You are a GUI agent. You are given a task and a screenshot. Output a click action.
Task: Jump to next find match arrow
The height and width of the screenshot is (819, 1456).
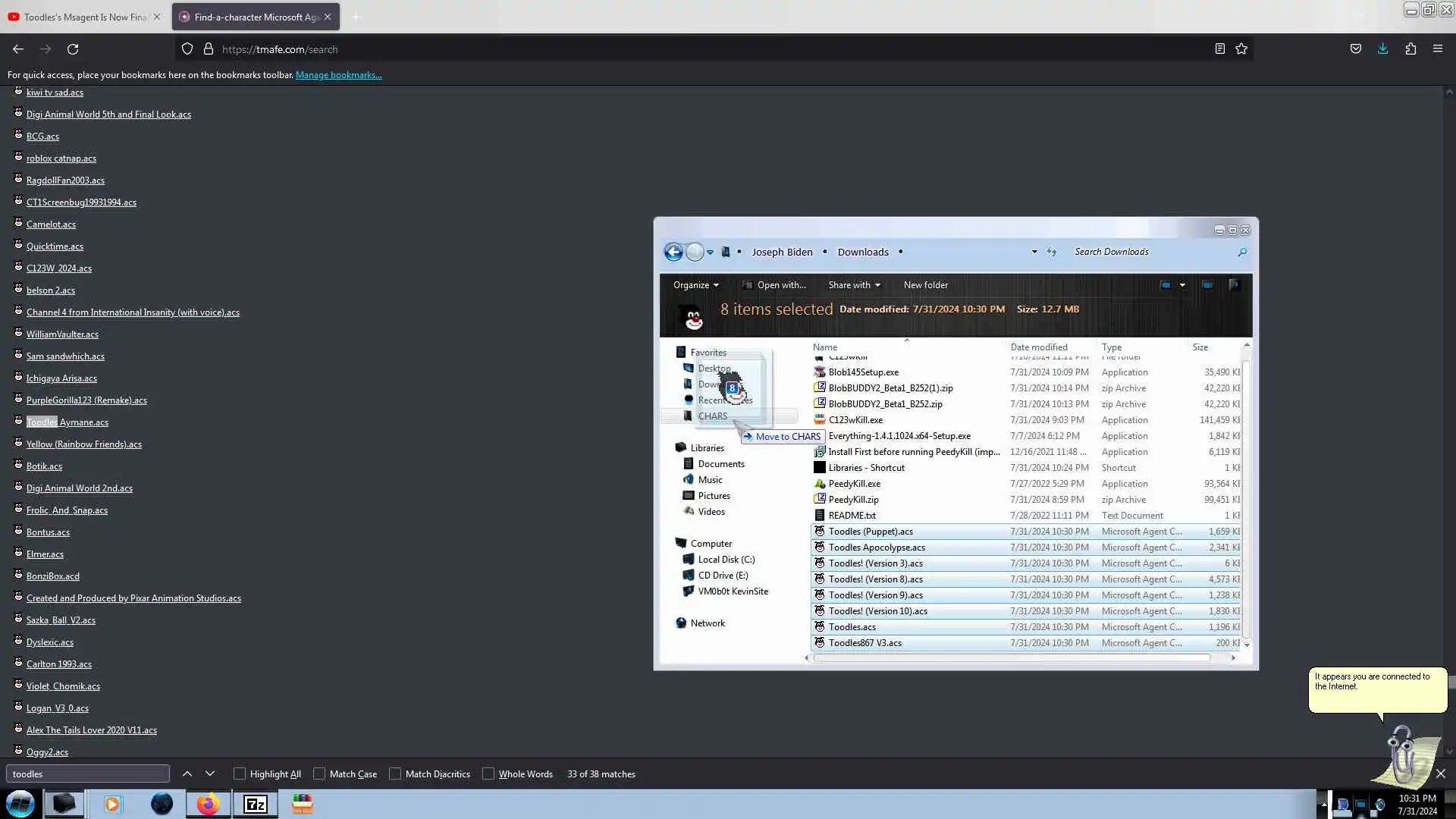[x=210, y=773]
